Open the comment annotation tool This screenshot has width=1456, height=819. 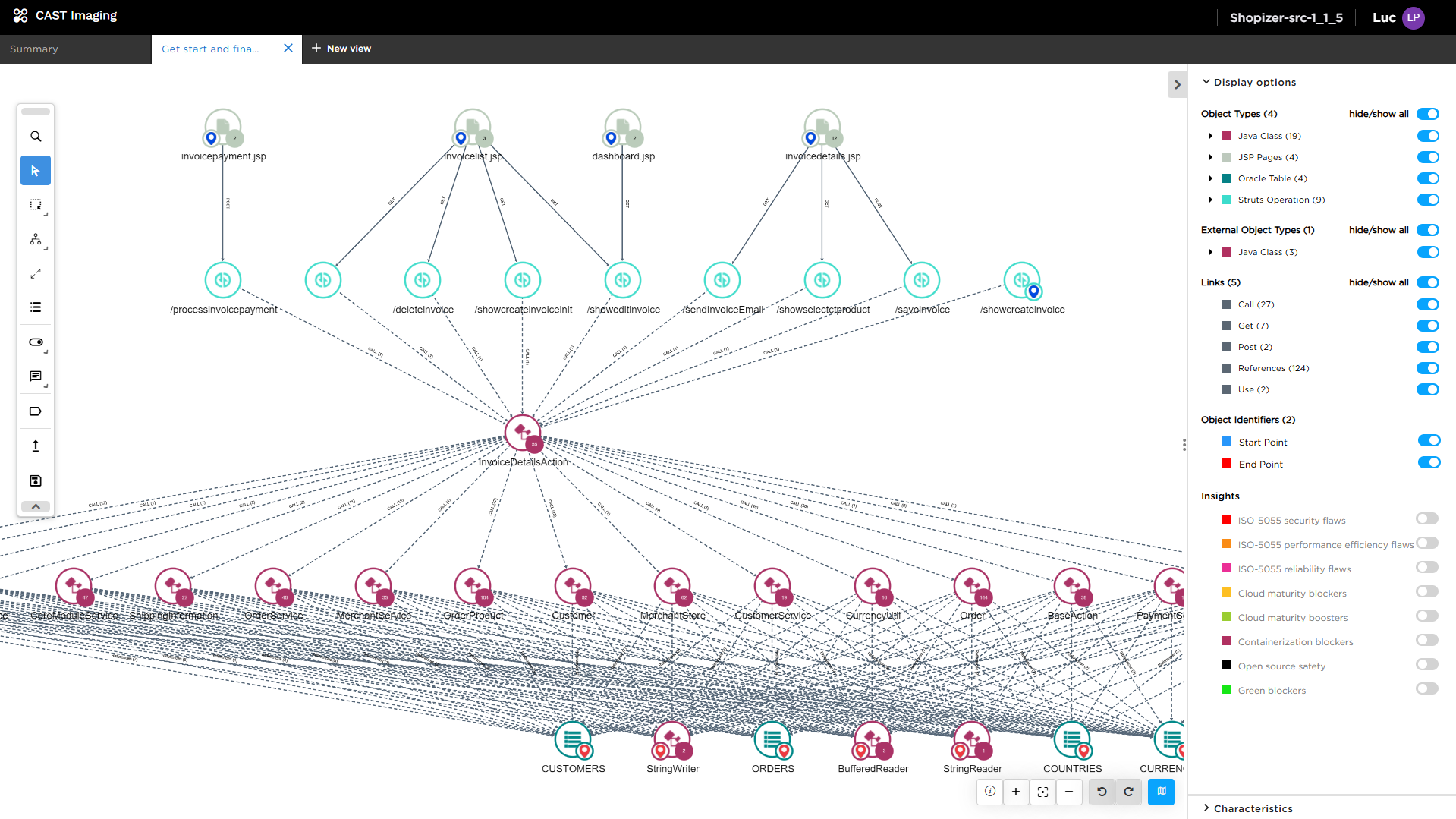pos(36,376)
